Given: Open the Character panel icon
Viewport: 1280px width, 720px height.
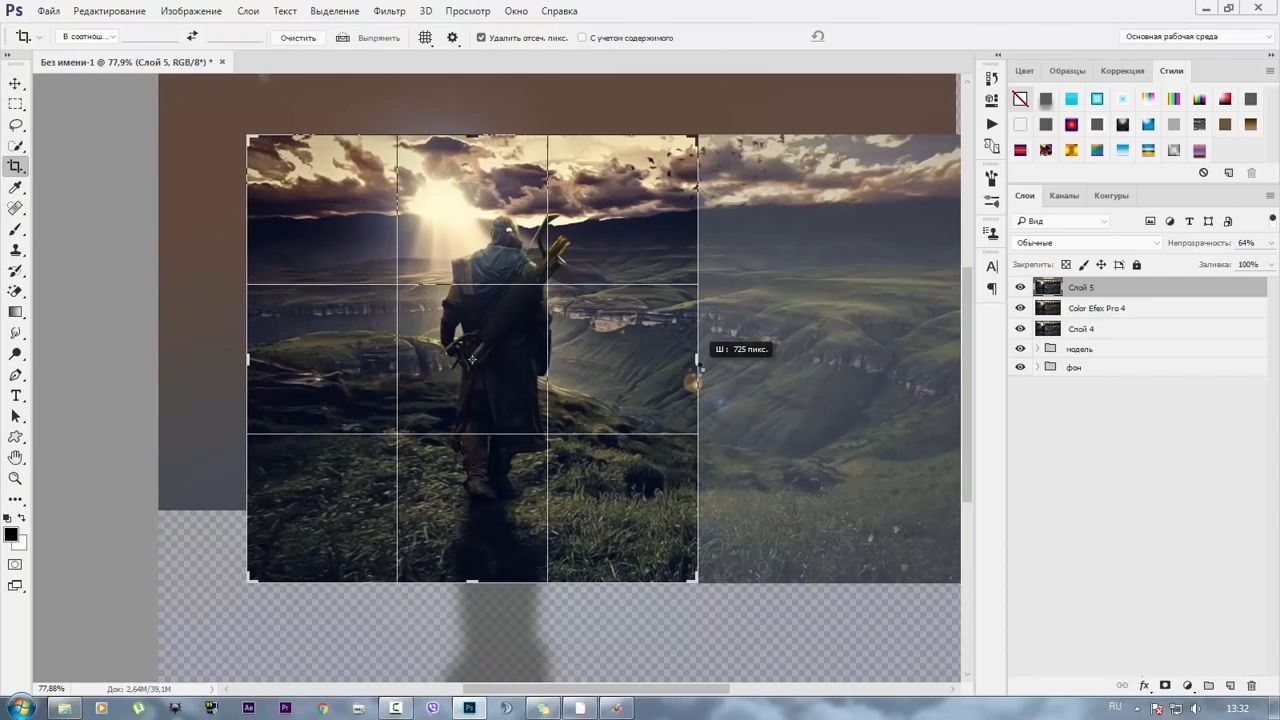Looking at the screenshot, I should point(991,267).
